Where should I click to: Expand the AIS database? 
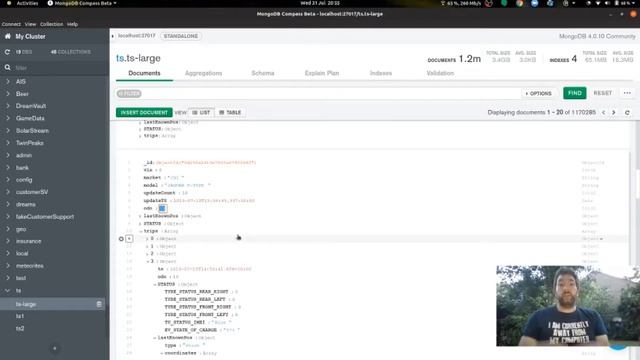[x=8, y=82]
